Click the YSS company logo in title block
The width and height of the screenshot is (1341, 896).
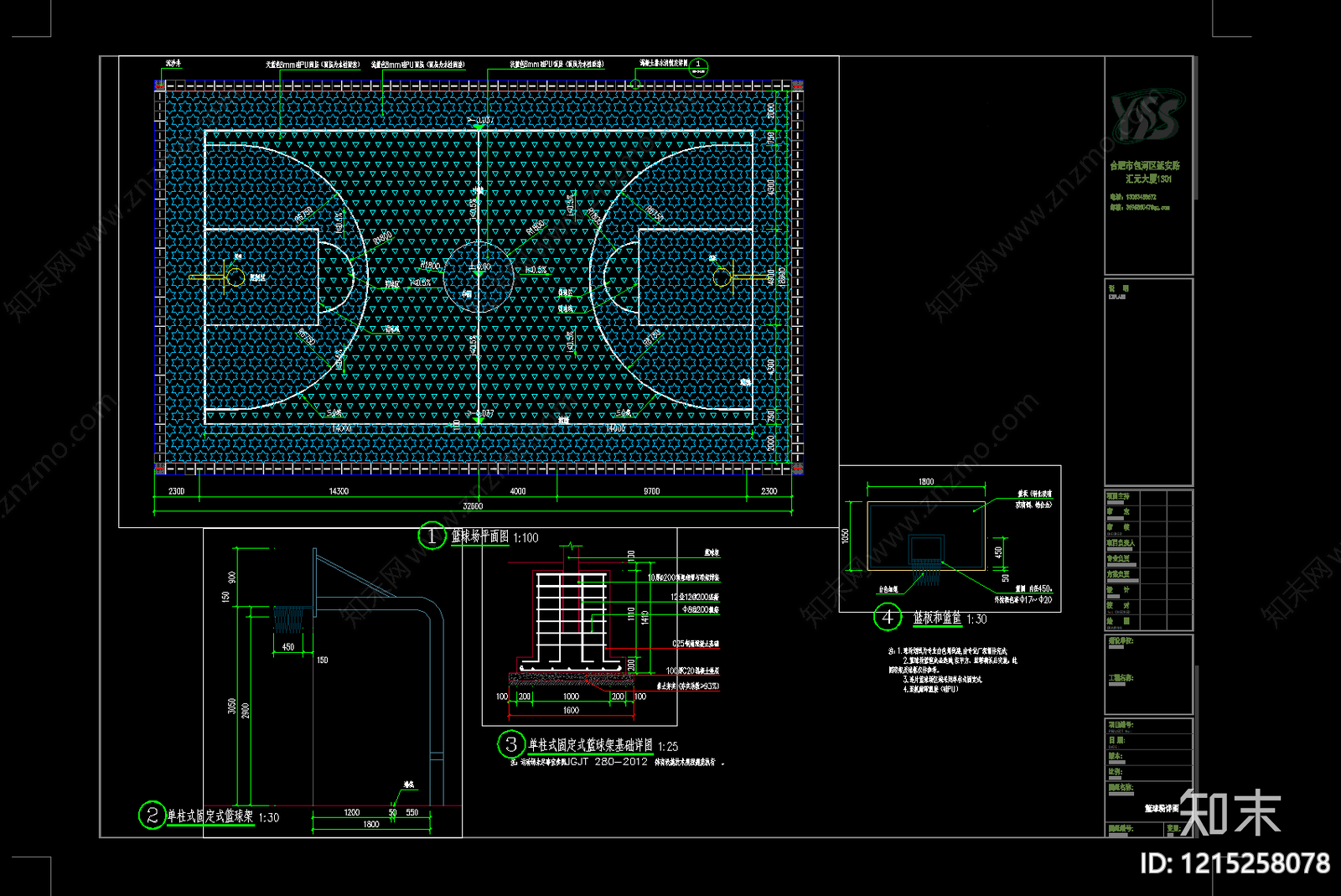pos(1148,115)
